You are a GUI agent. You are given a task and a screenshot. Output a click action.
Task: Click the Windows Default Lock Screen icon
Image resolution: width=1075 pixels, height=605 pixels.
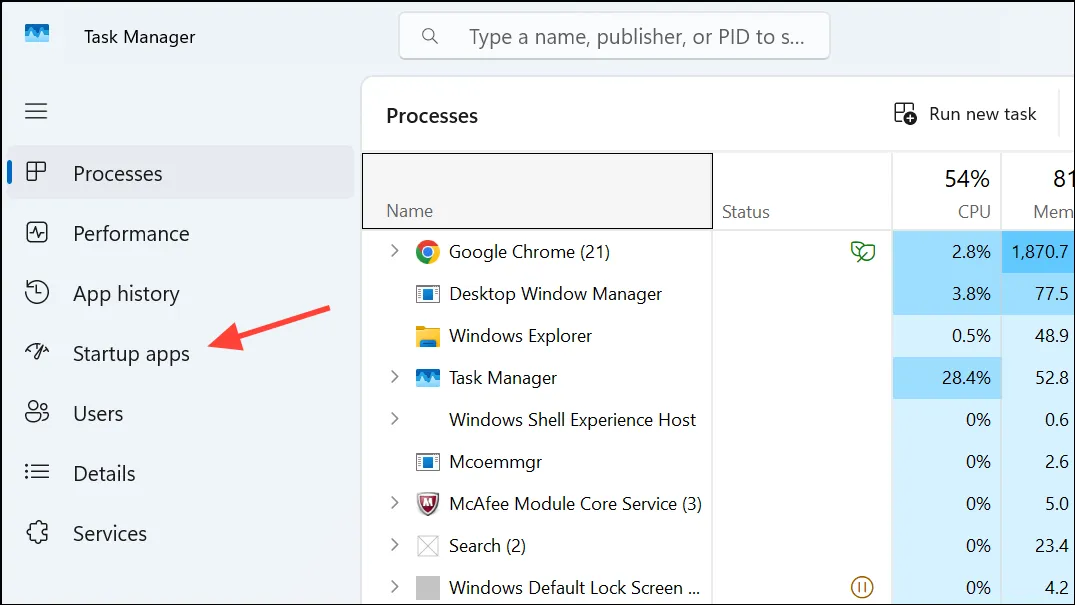click(x=428, y=588)
